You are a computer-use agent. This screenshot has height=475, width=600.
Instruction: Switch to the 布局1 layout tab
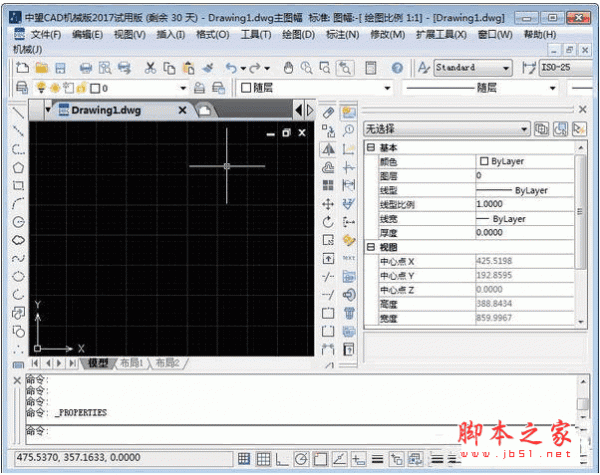pos(131,363)
